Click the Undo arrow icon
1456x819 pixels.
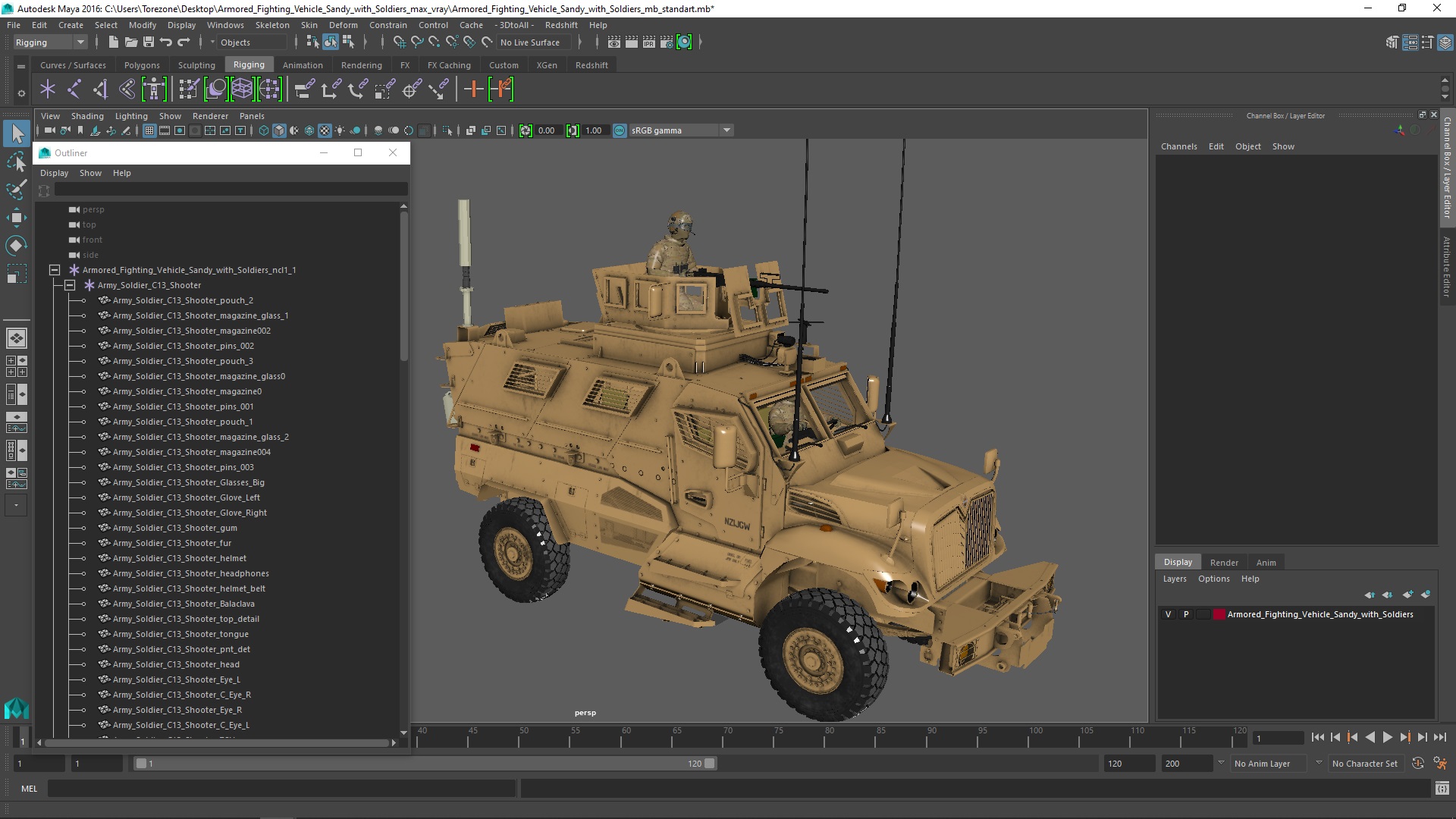tap(166, 42)
